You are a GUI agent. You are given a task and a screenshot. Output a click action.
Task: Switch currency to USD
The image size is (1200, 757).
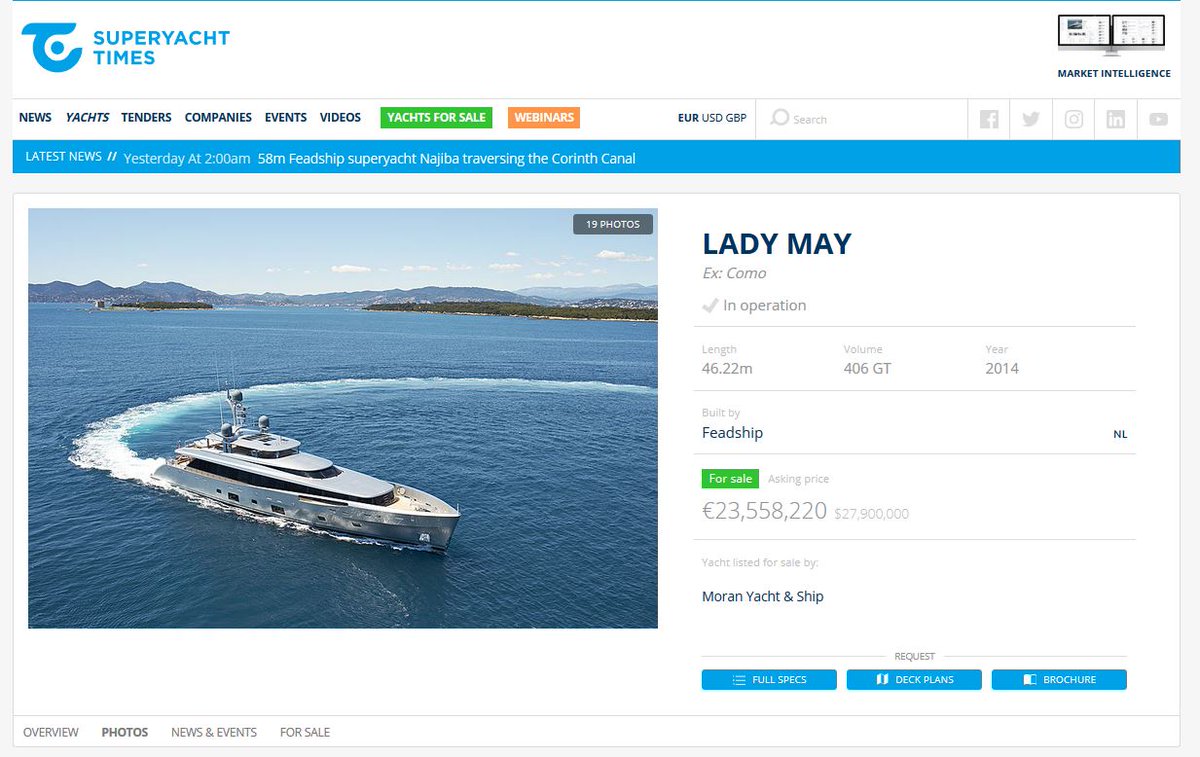pyautogui.click(x=712, y=118)
